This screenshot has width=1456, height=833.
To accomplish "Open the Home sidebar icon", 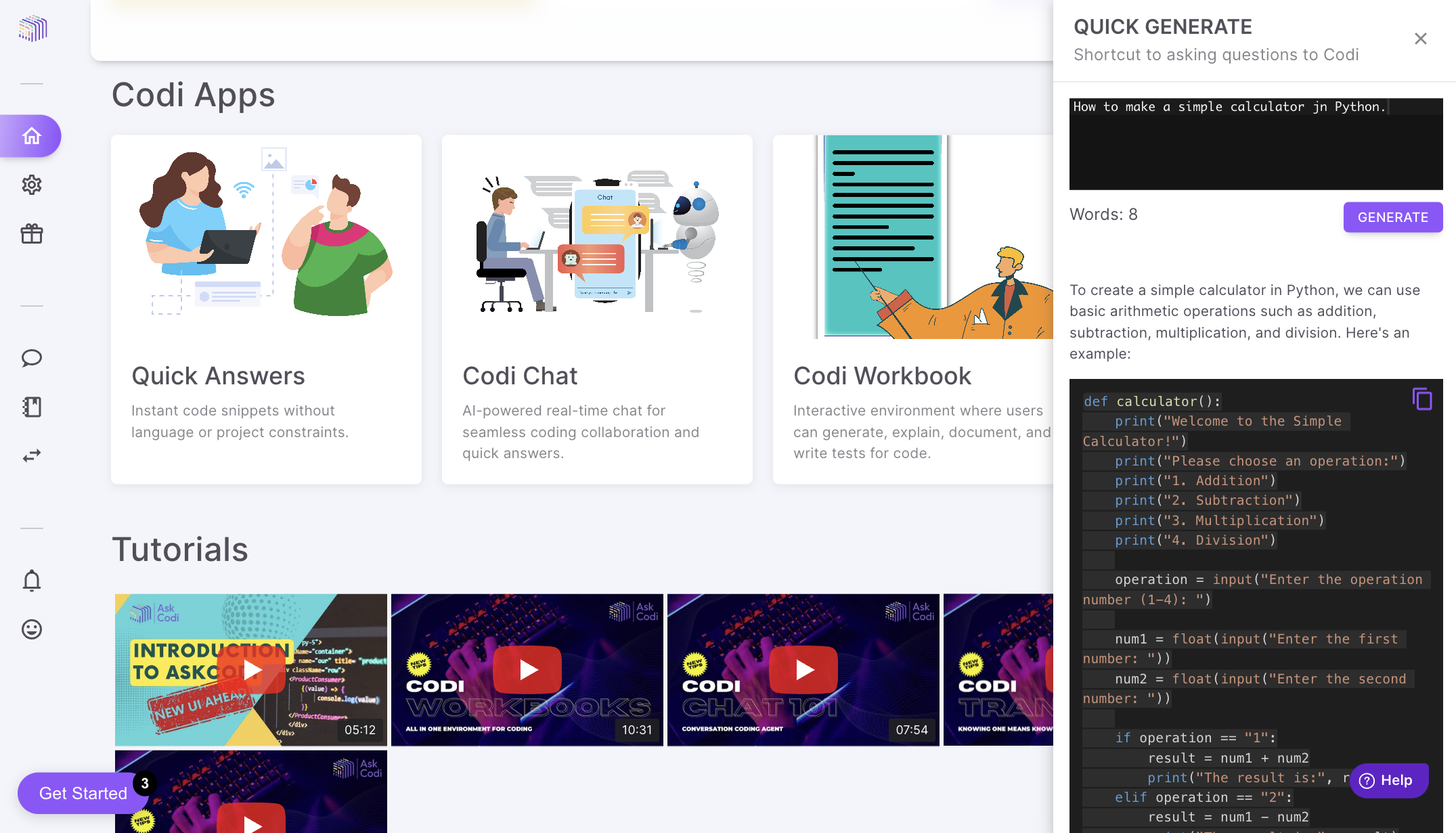I will [31, 136].
